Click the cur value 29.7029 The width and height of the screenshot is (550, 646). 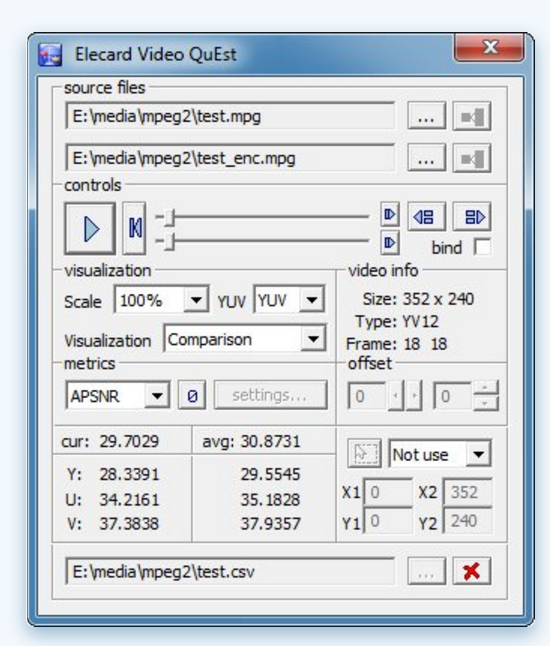click(x=129, y=441)
